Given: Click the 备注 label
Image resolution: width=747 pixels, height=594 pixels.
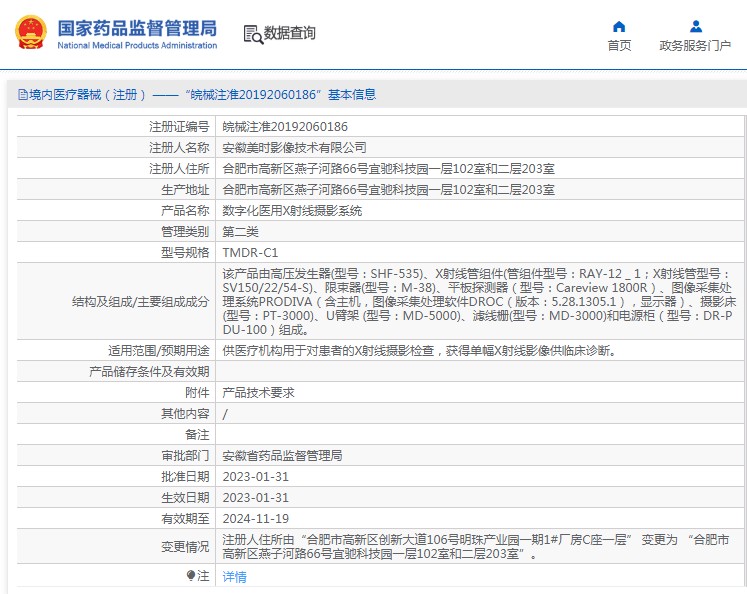Looking at the screenshot, I should (197, 434).
